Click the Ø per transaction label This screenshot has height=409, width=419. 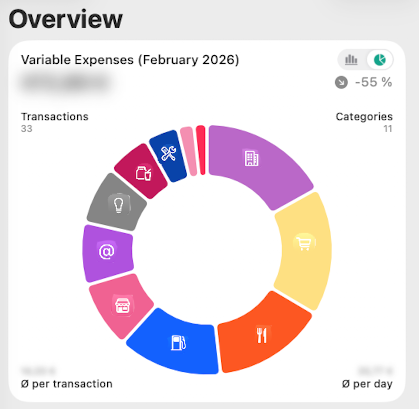[x=67, y=384]
